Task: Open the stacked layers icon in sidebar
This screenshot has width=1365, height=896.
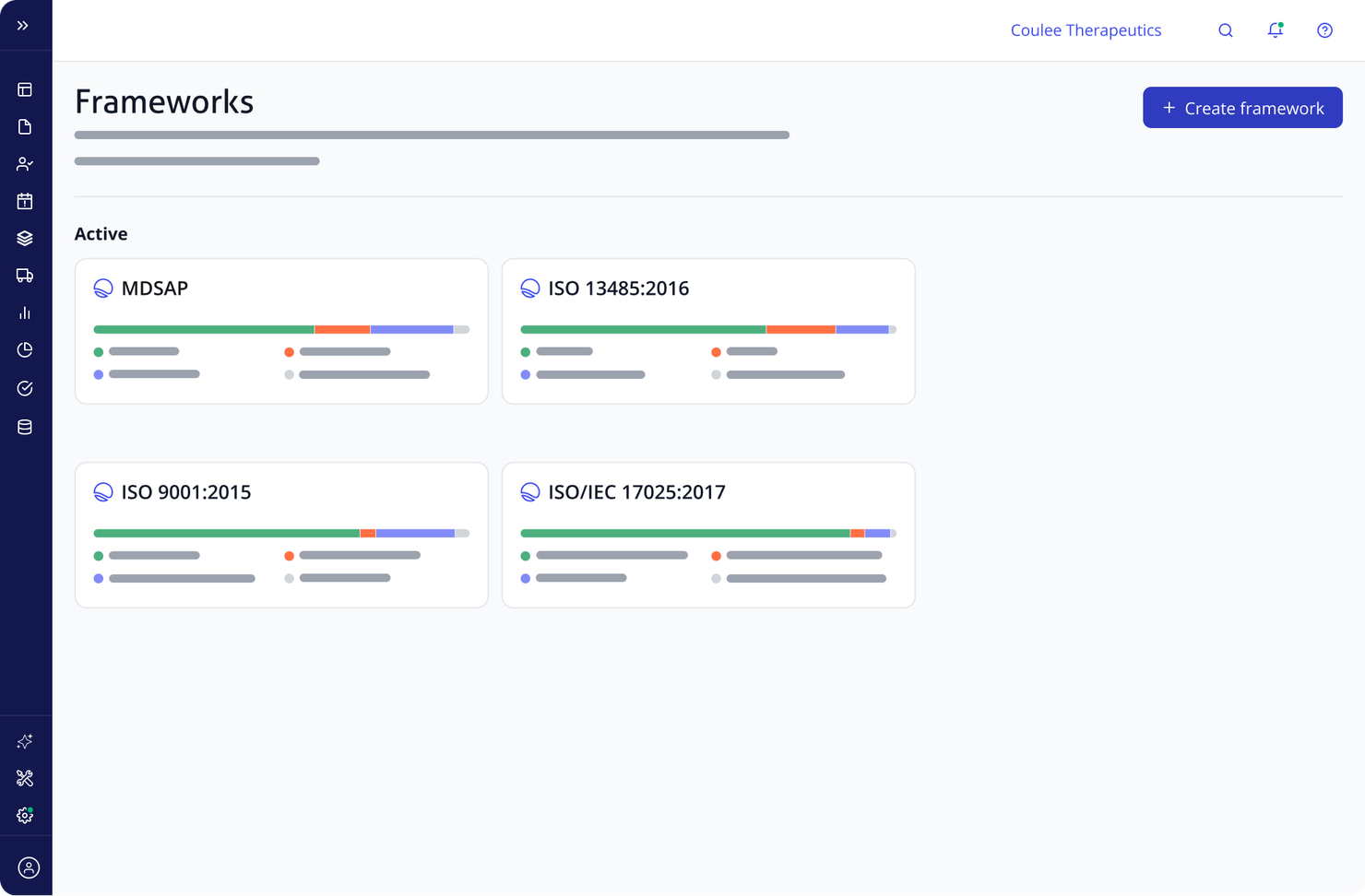Action: 25,238
